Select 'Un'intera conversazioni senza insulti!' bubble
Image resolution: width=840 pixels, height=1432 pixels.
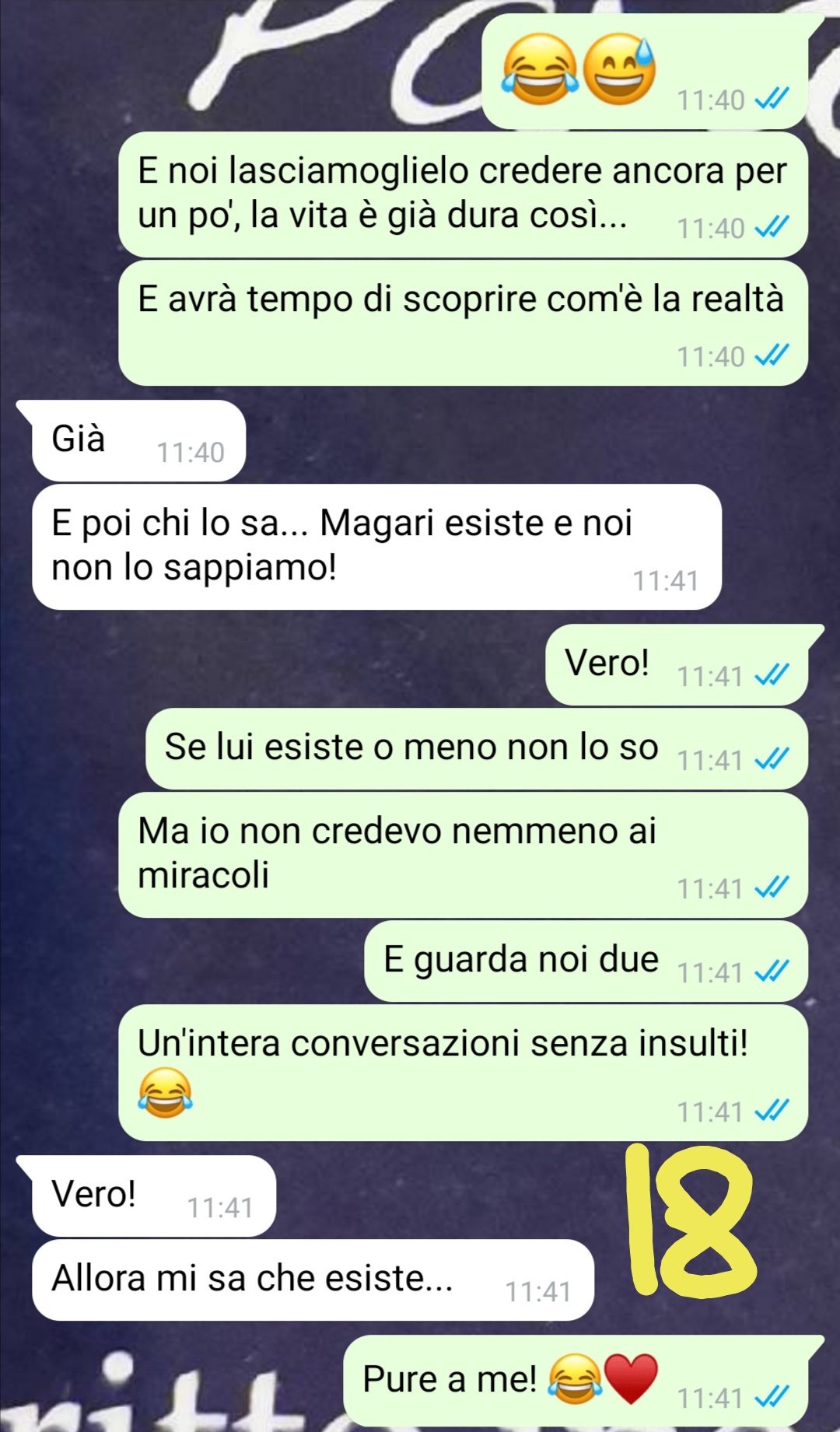point(463,1073)
